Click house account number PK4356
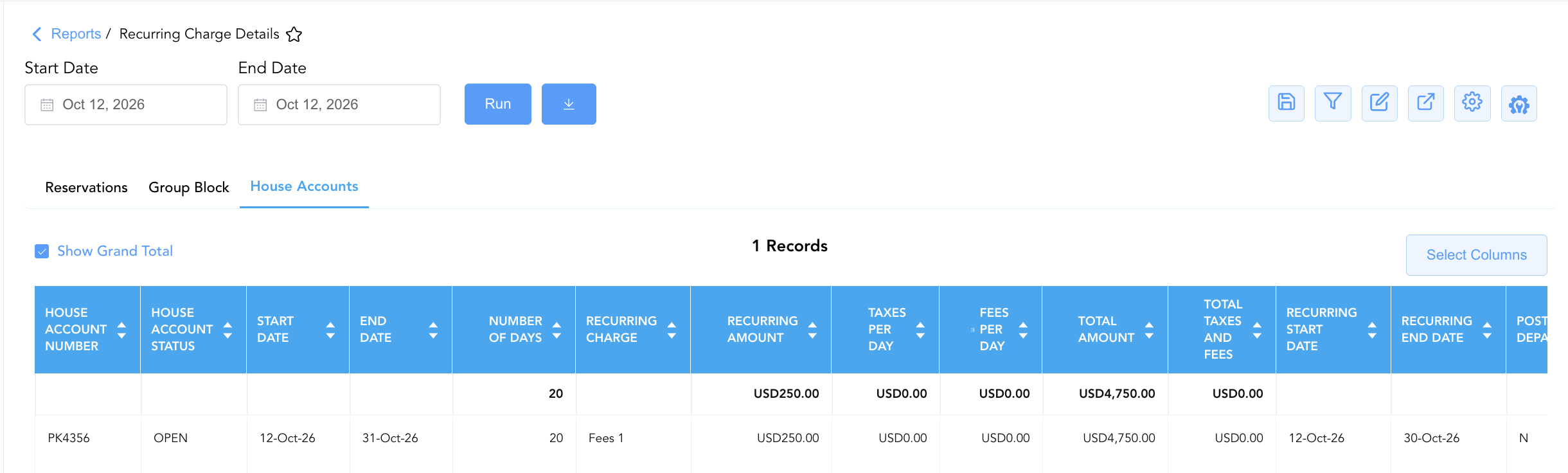Viewport: 1568px width, 473px height. point(69,438)
